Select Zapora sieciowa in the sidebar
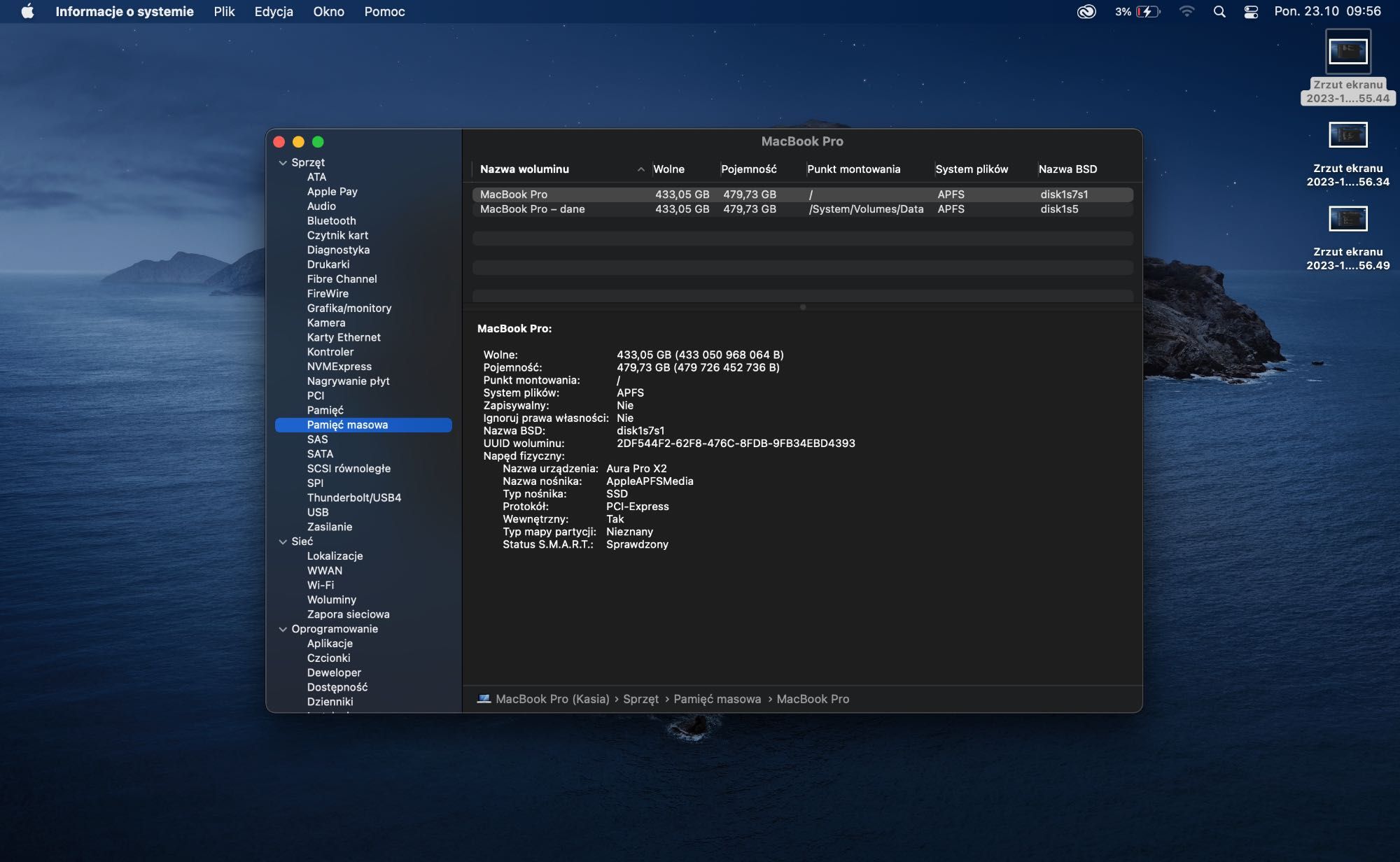1400x862 pixels. tap(348, 614)
